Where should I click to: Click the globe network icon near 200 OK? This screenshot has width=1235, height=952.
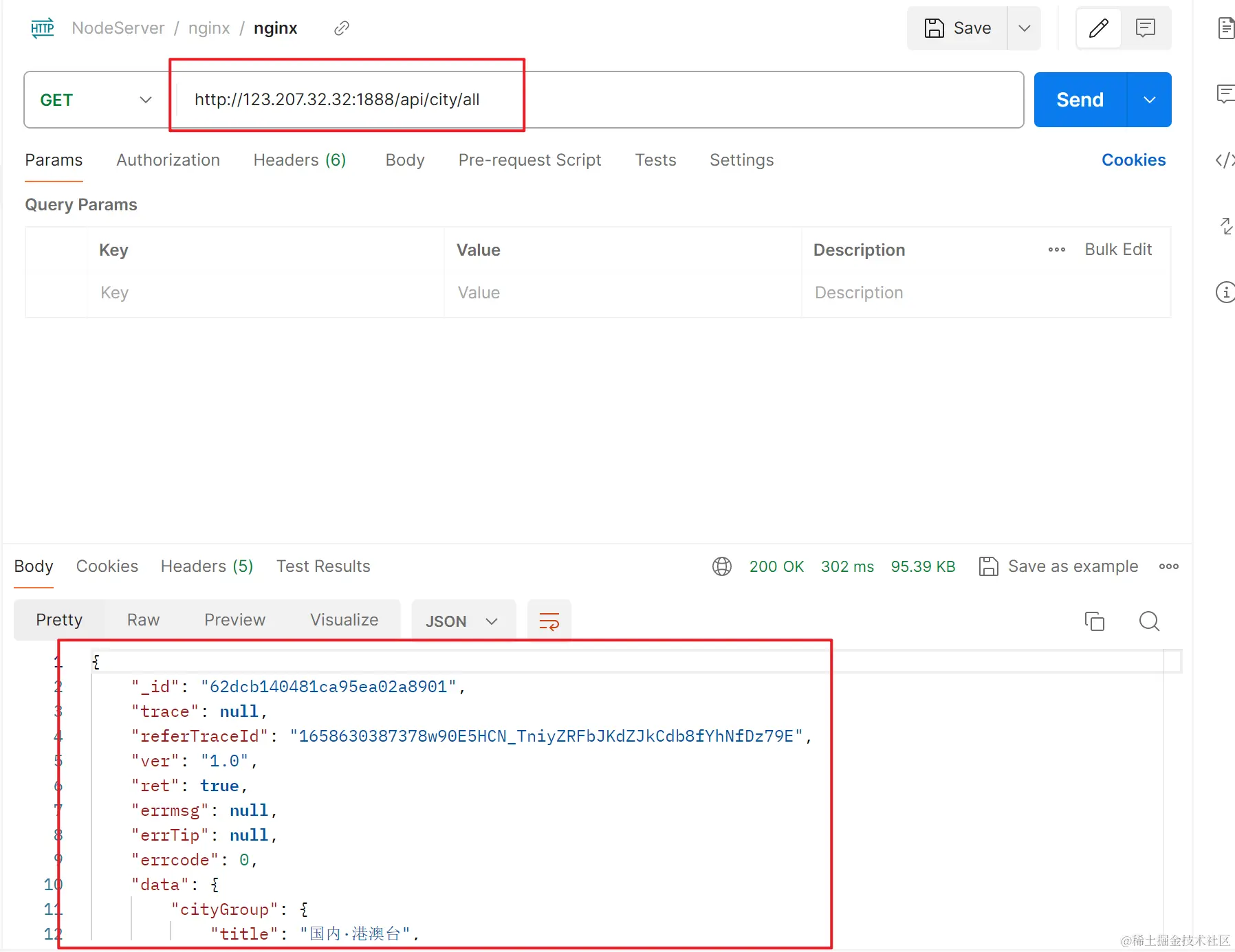pos(722,566)
